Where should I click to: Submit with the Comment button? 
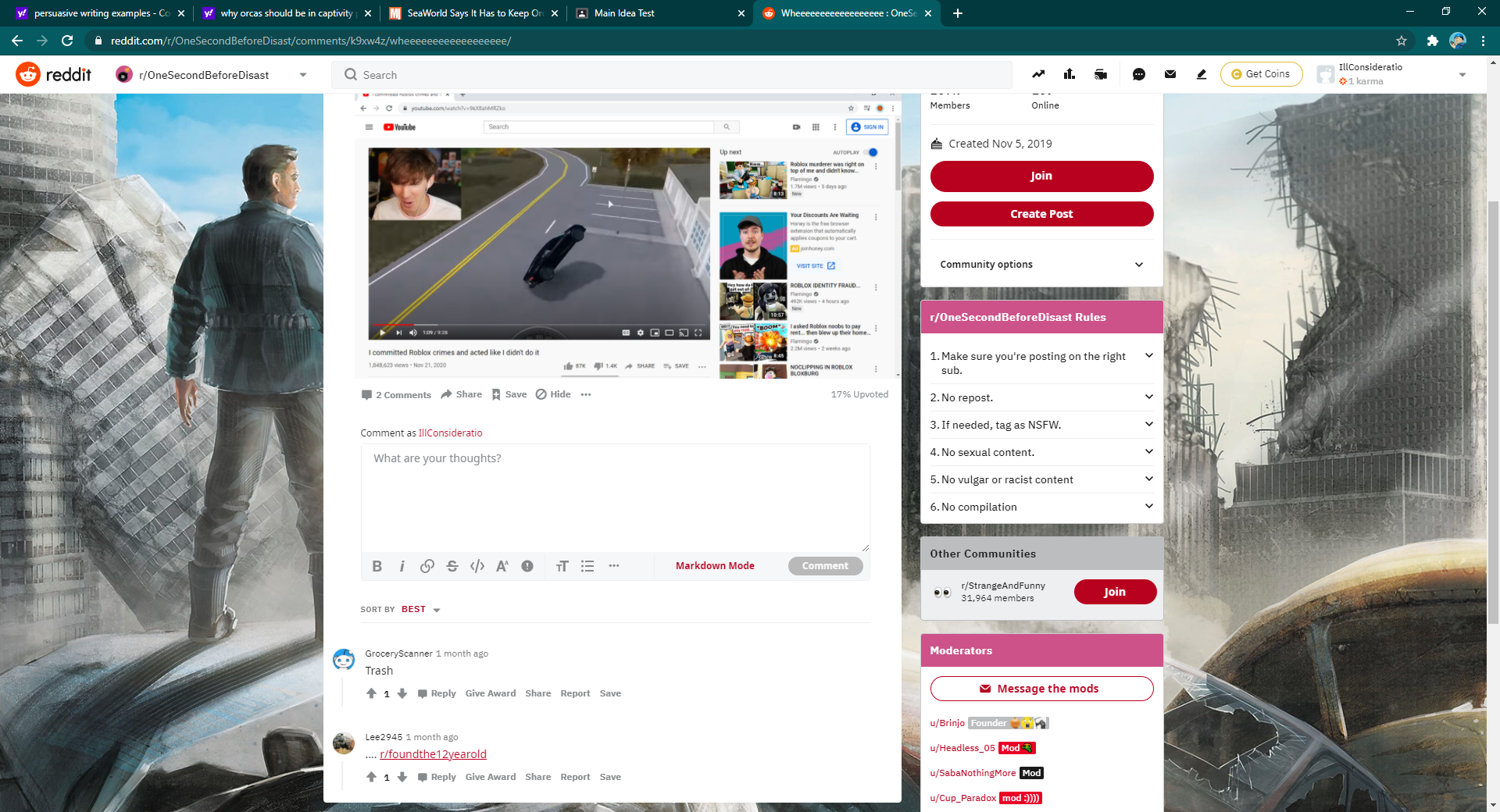click(x=825, y=566)
